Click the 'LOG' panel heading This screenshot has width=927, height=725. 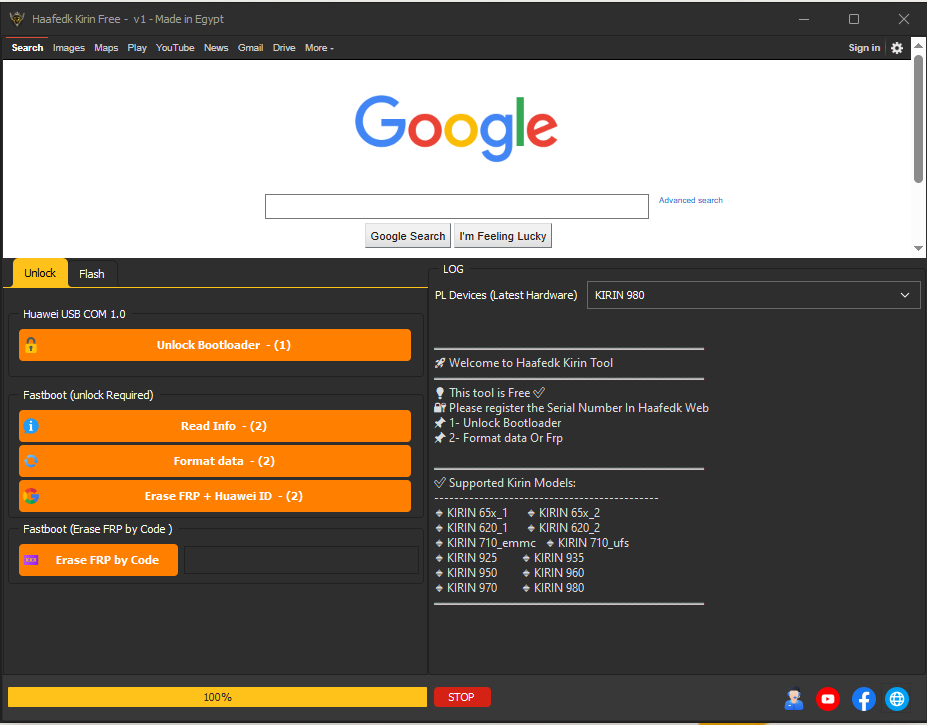453,269
